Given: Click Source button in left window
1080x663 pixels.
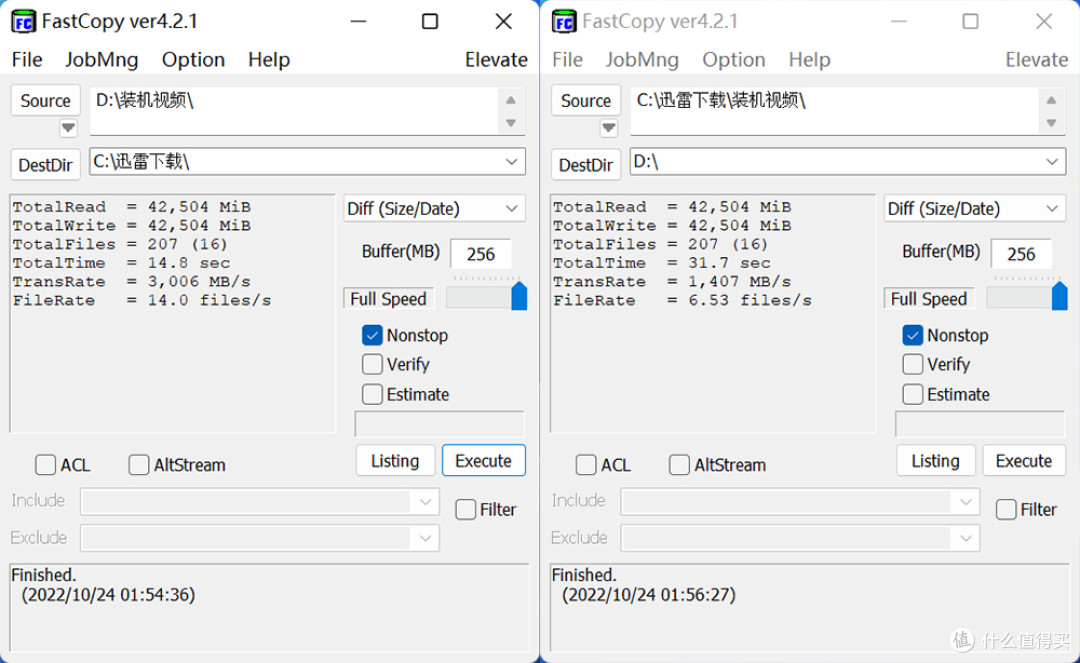Looking at the screenshot, I should 45,101.
